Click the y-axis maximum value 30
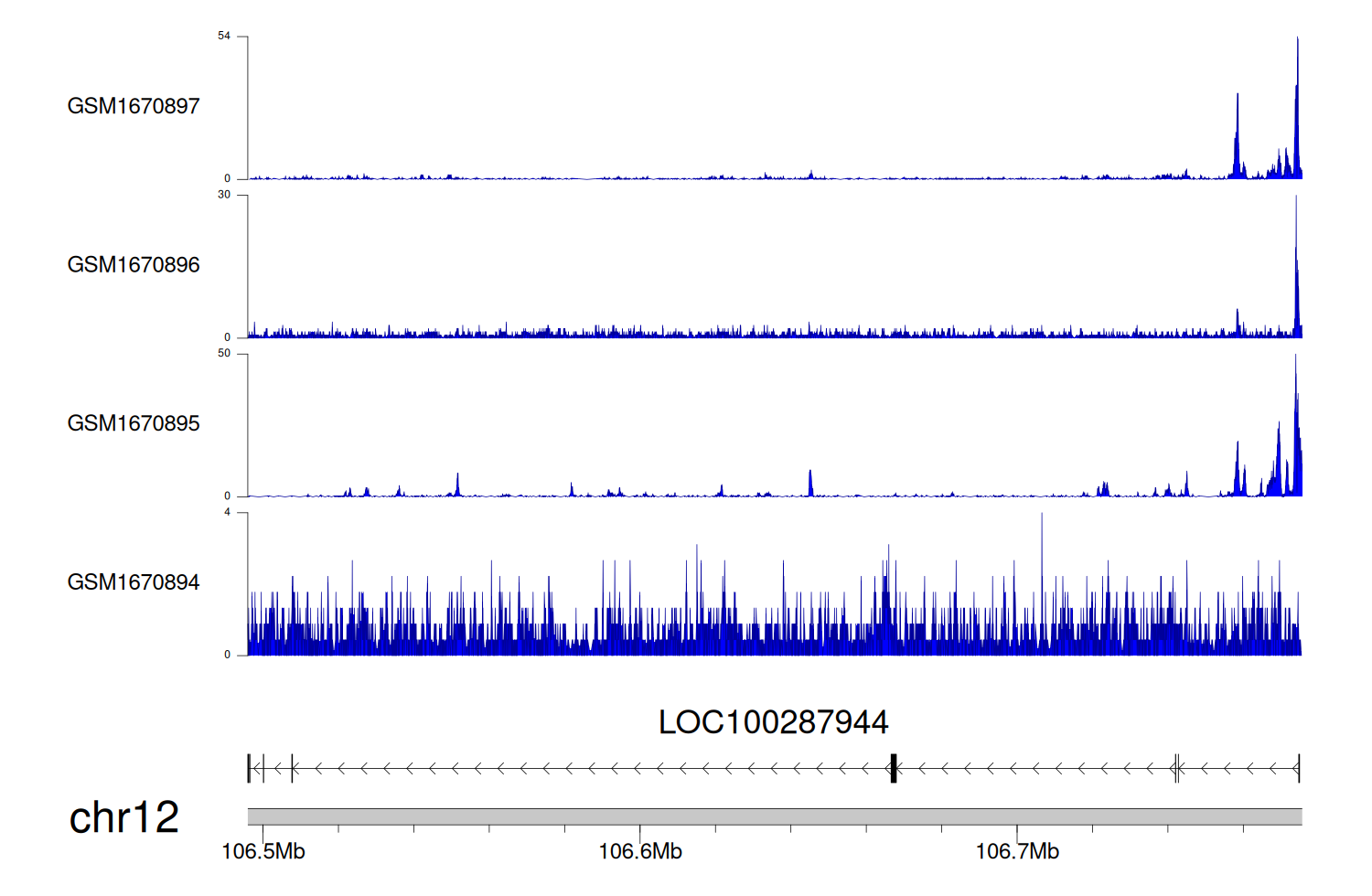The height and width of the screenshot is (896, 1372). [x=224, y=195]
